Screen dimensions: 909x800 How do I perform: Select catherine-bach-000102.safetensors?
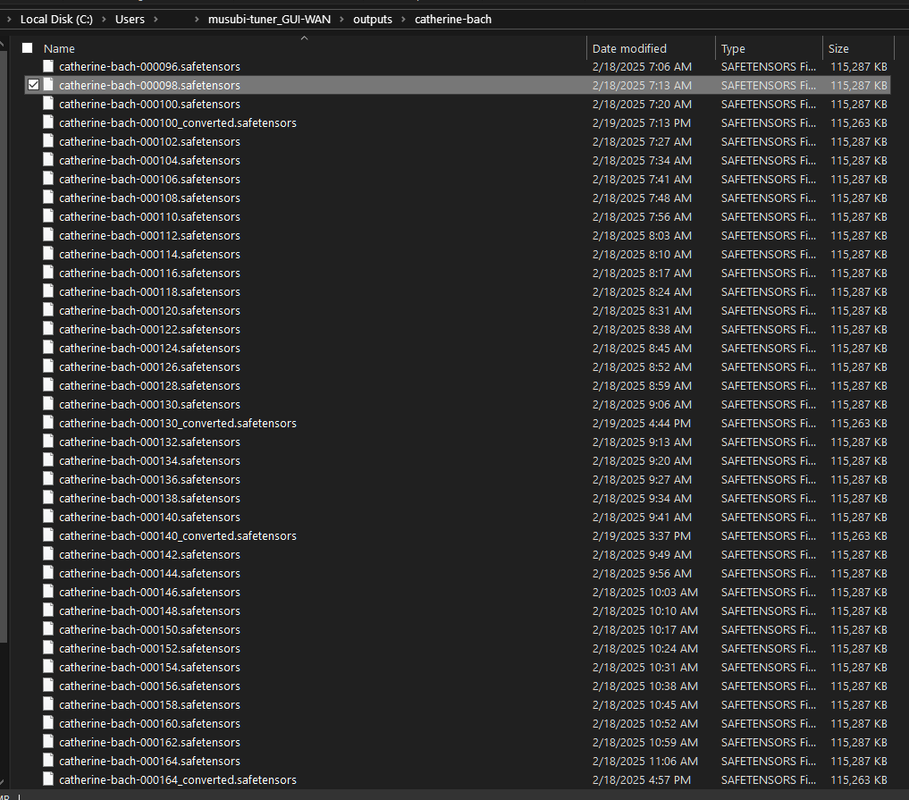149,141
